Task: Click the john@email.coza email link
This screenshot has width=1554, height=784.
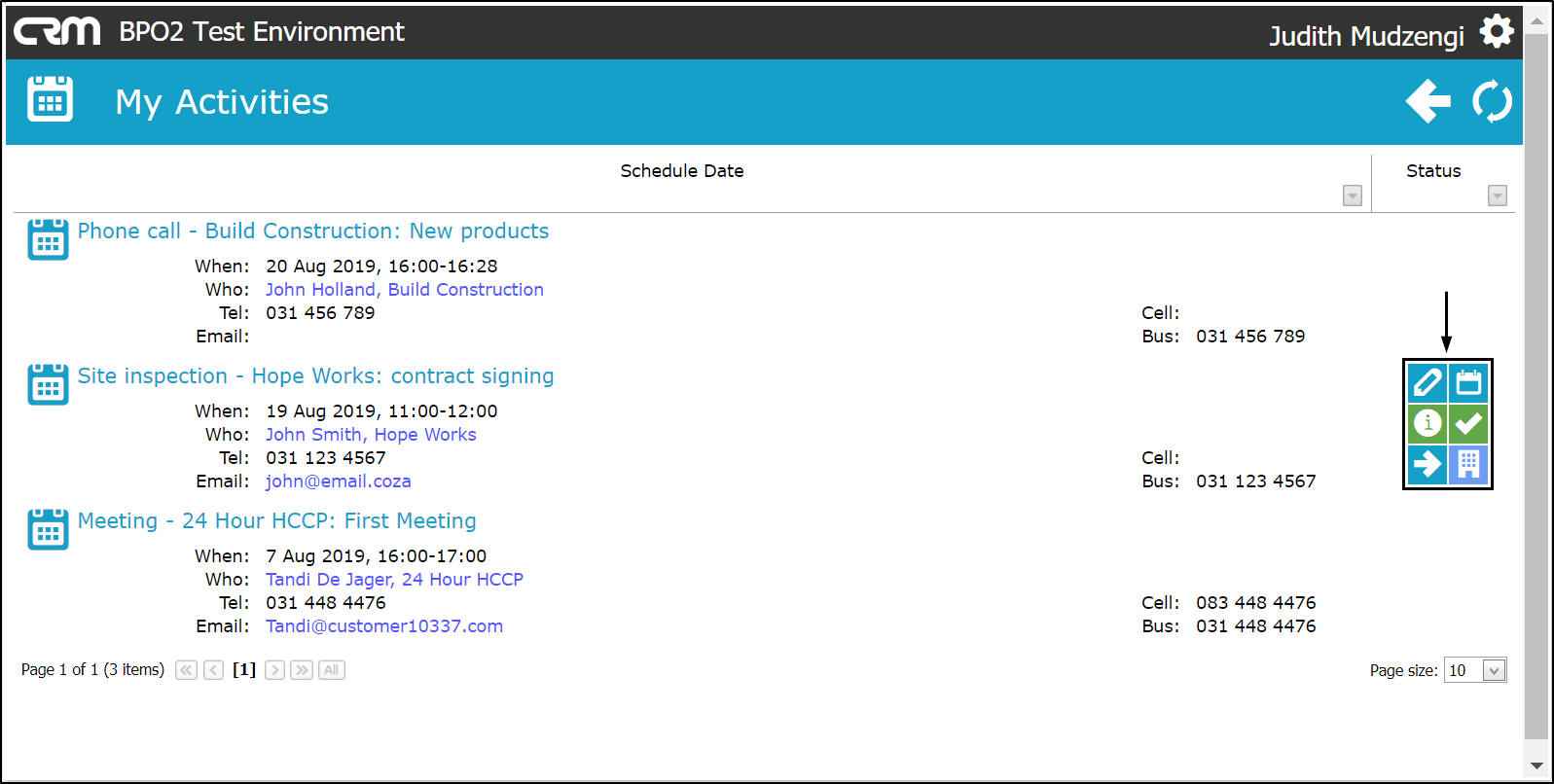Action: click(338, 481)
